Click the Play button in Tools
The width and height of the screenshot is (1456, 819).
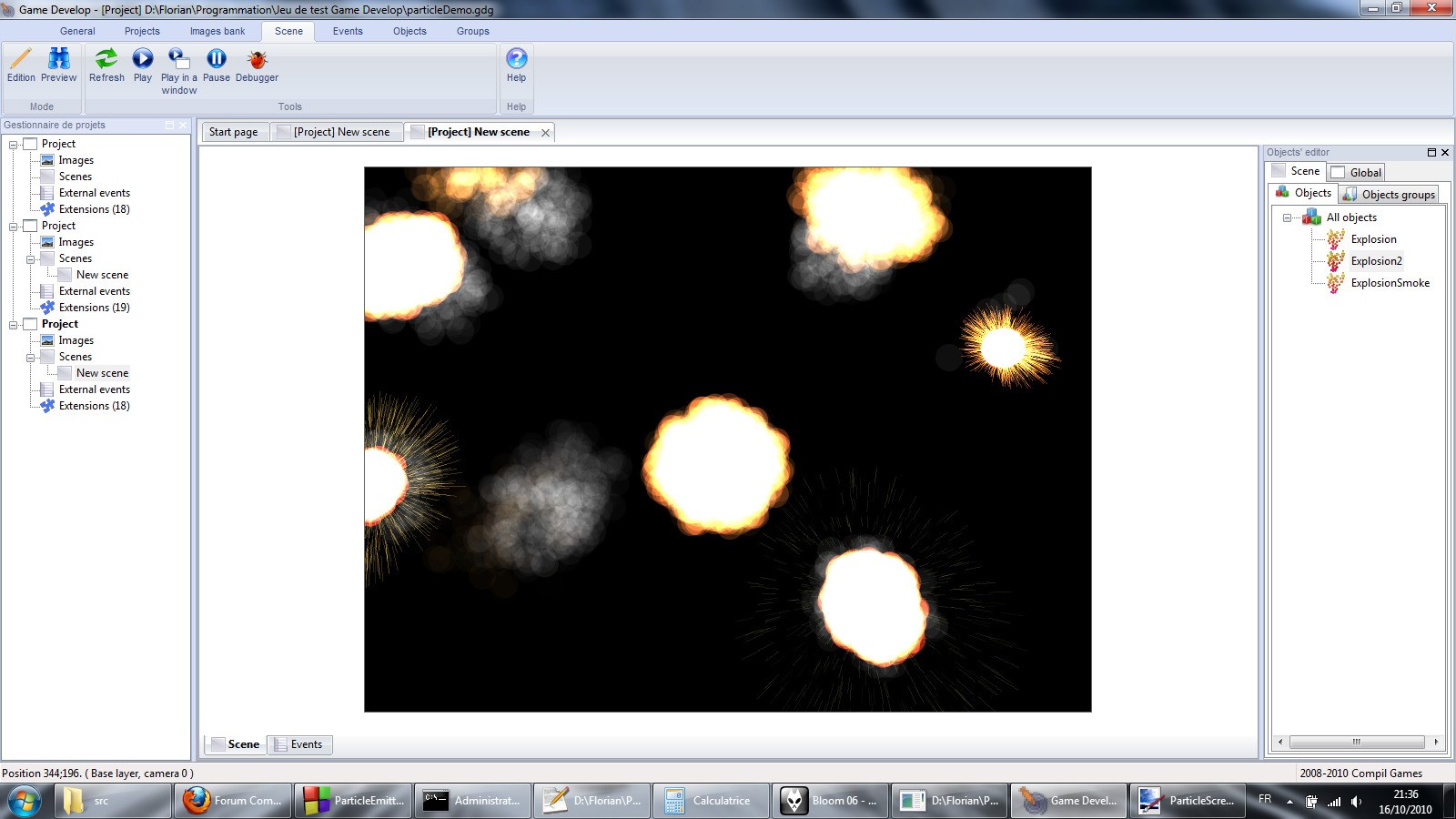click(143, 66)
